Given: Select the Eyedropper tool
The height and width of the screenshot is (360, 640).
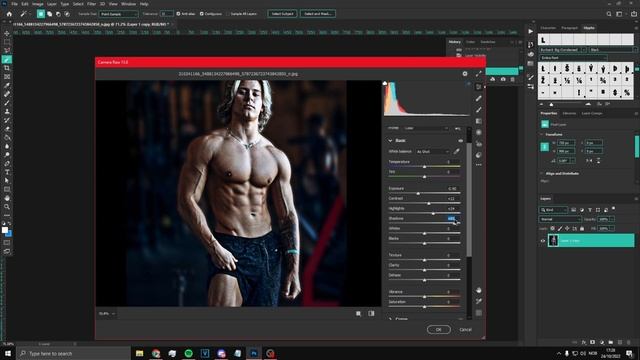Looking at the screenshot, I should [7, 85].
